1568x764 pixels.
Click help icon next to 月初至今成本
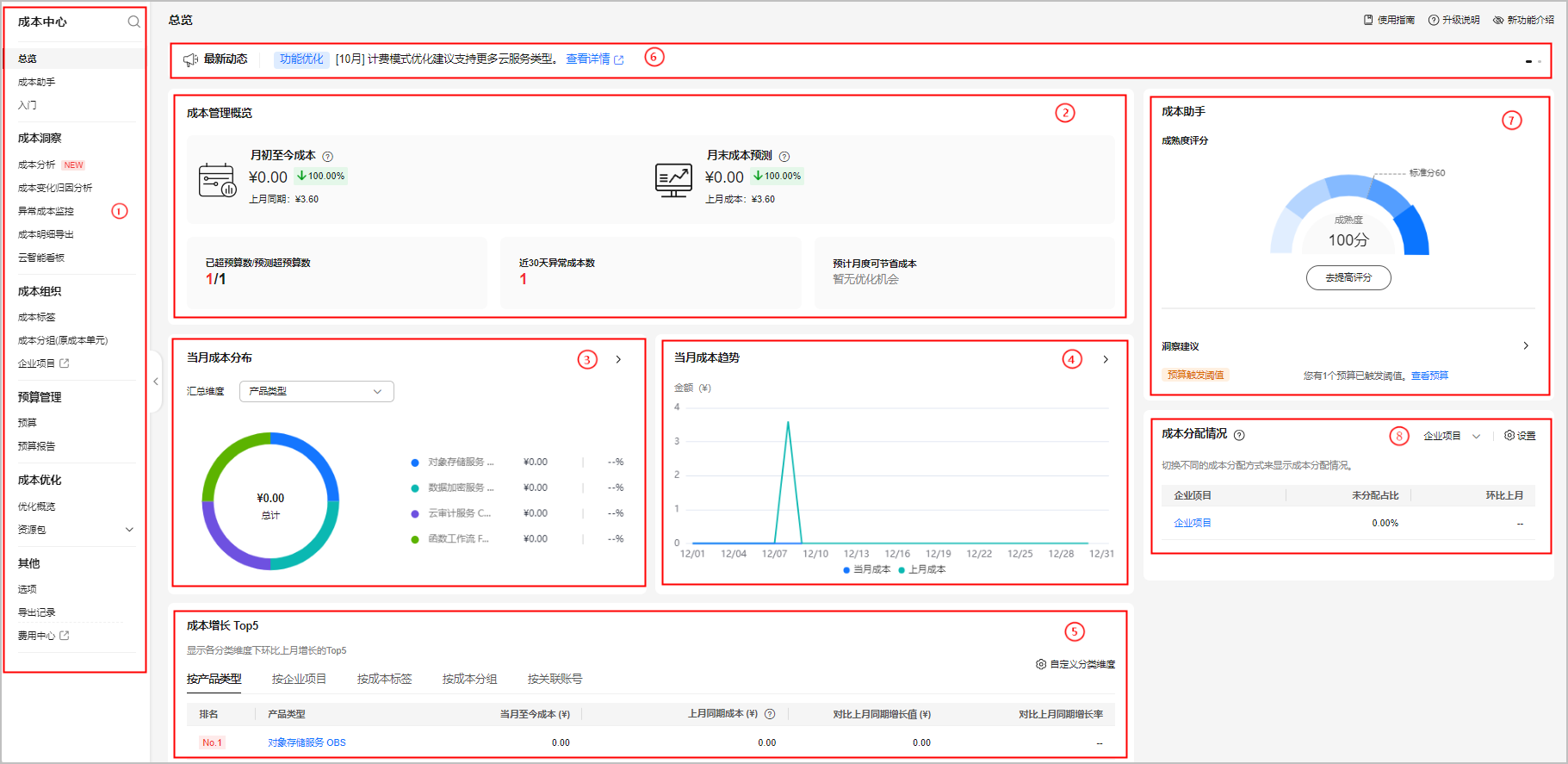coord(327,157)
